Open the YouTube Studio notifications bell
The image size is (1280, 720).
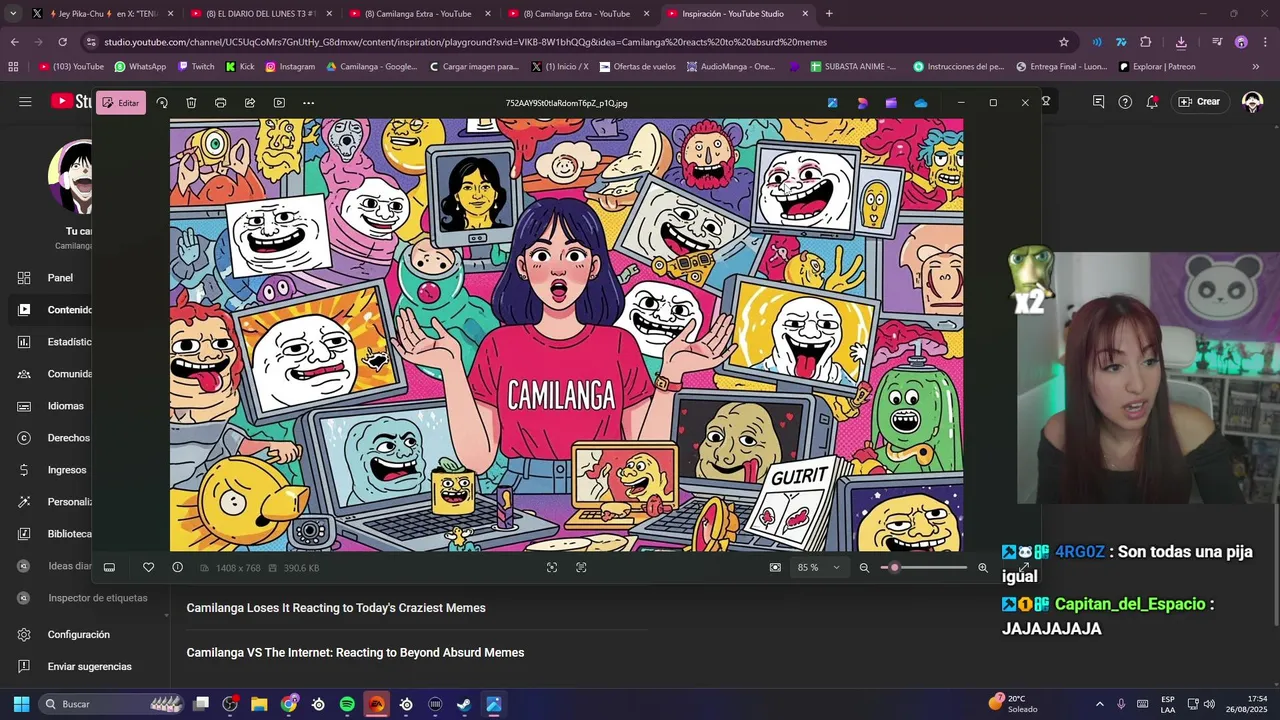click(1152, 101)
